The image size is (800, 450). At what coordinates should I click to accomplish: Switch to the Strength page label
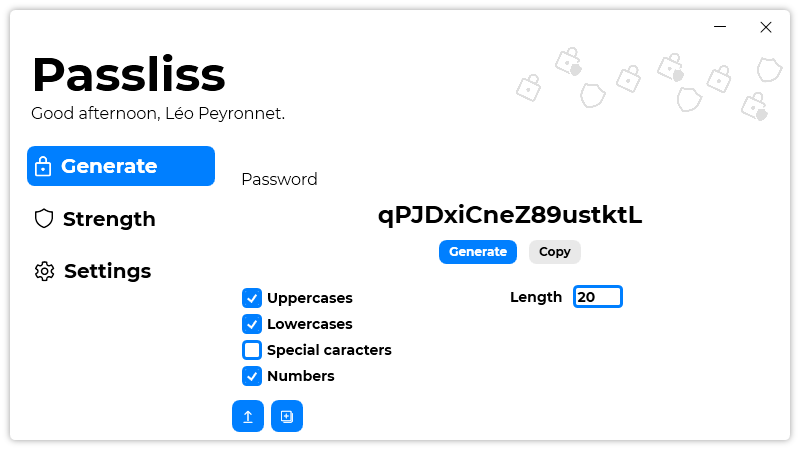109,219
